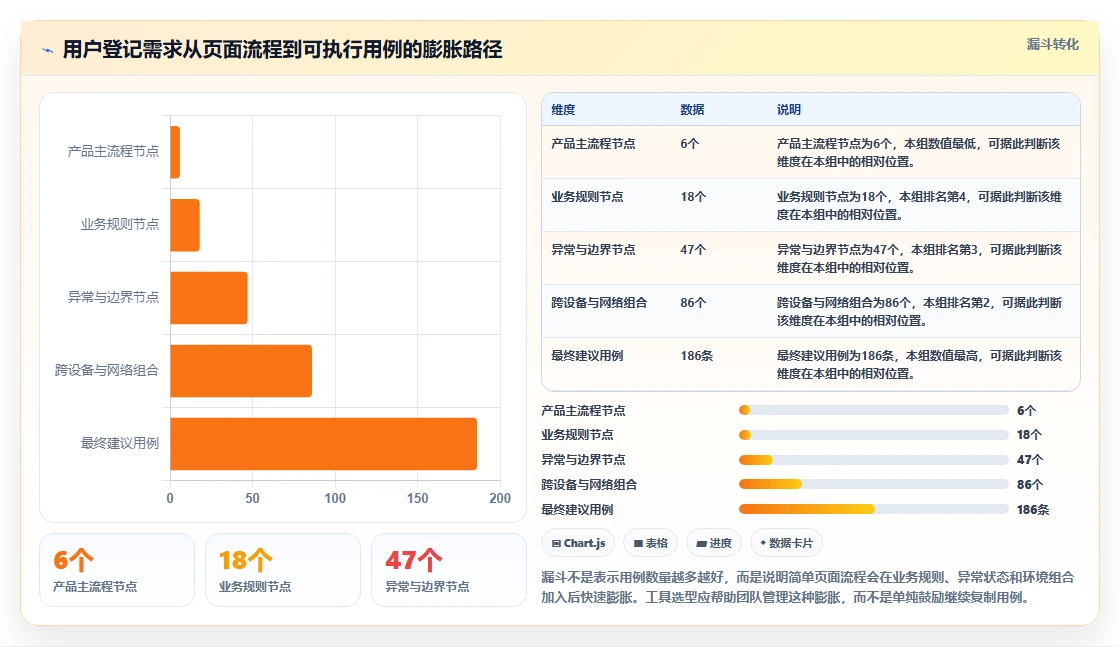Click the 跨设备与网络组合 label on the chart axis
1120x647 pixels.
click(106, 370)
